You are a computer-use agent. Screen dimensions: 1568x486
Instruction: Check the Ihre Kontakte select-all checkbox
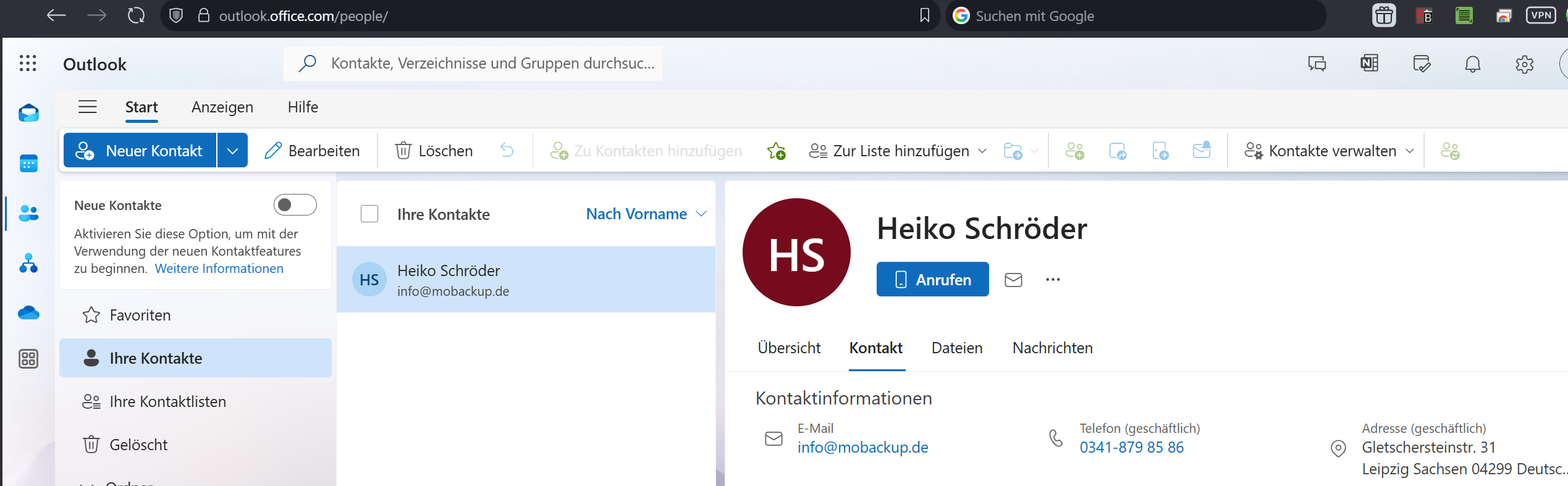click(x=369, y=214)
